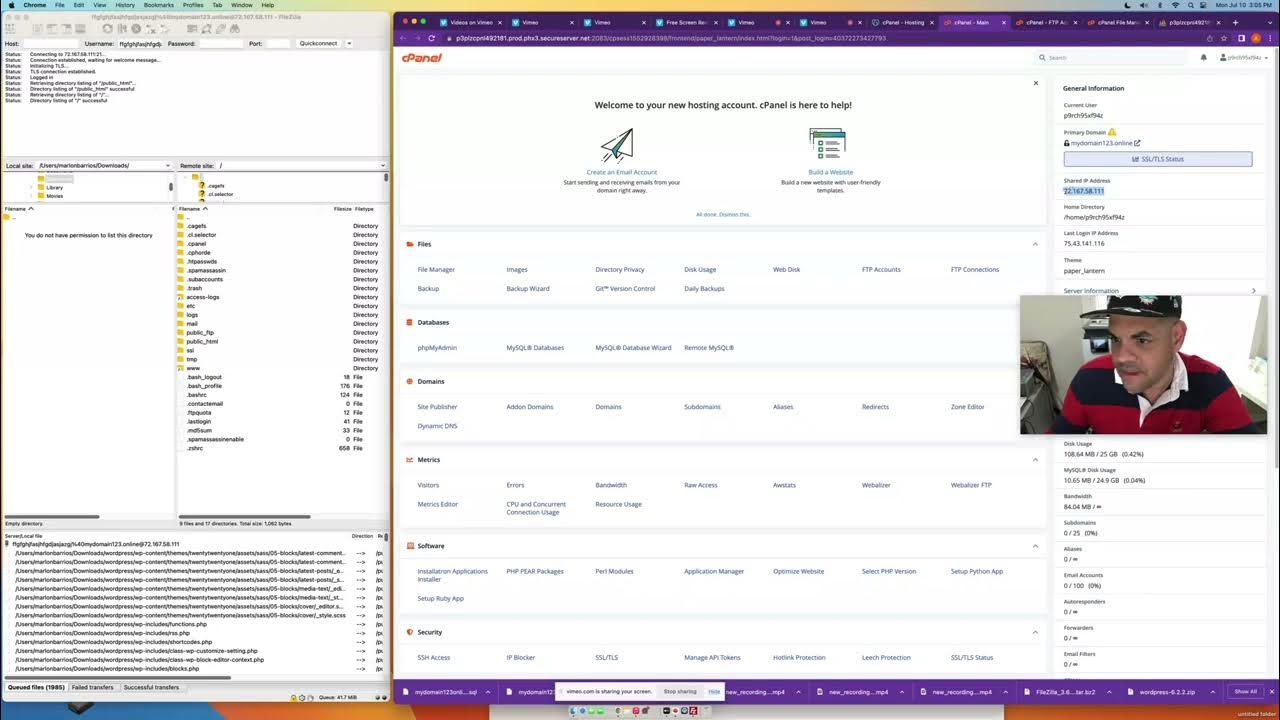This screenshot has height=720, width=1280.
Task: Open the Bookmarks menu in menu bar
Action: tap(158, 5)
